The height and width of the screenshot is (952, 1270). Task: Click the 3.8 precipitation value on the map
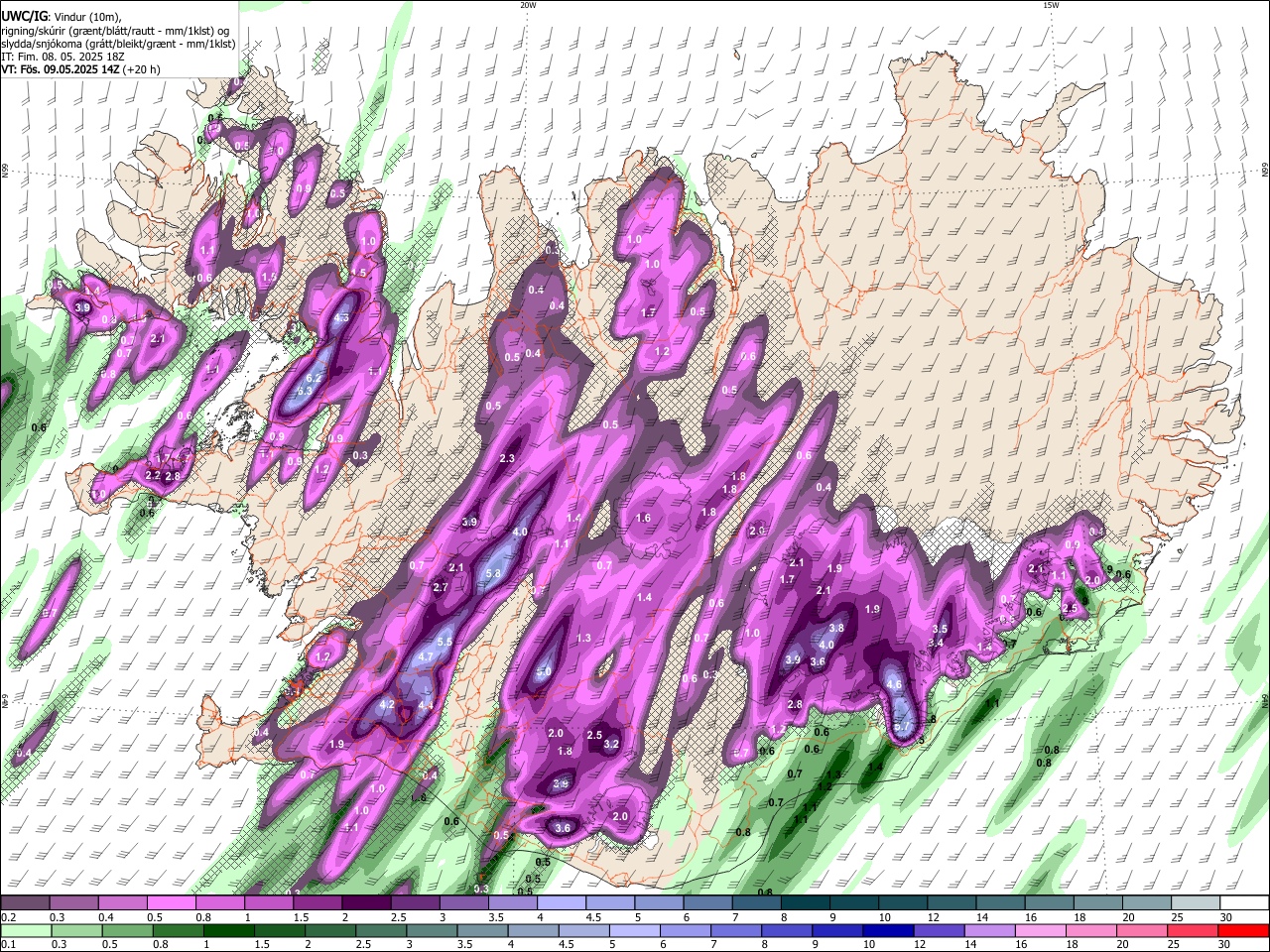(x=836, y=628)
